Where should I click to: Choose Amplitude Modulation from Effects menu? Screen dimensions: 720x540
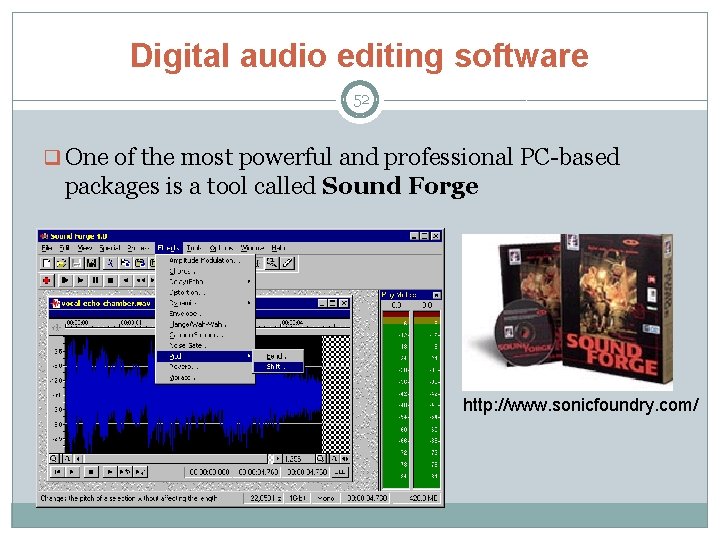(205, 260)
